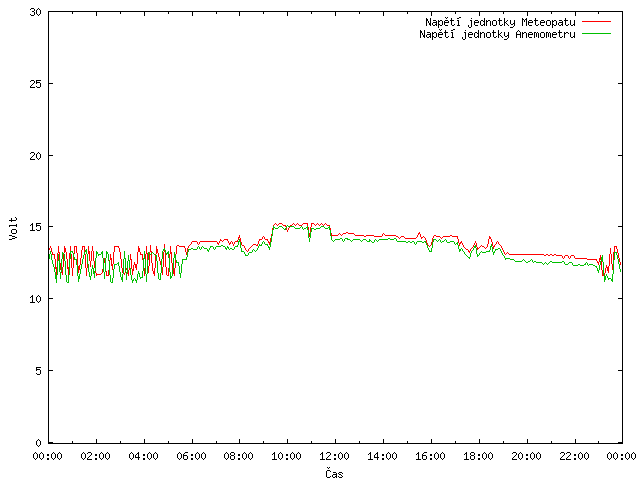Click x-axis time label 06:00
Image resolution: width=640 pixels, height=480 pixels.
(191, 456)
